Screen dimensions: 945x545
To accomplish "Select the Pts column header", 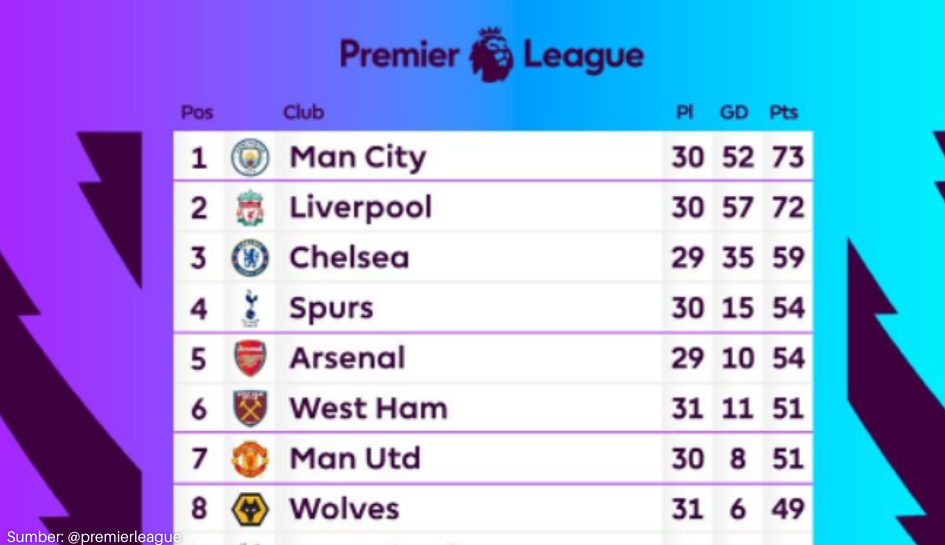I will click(783, 113).
